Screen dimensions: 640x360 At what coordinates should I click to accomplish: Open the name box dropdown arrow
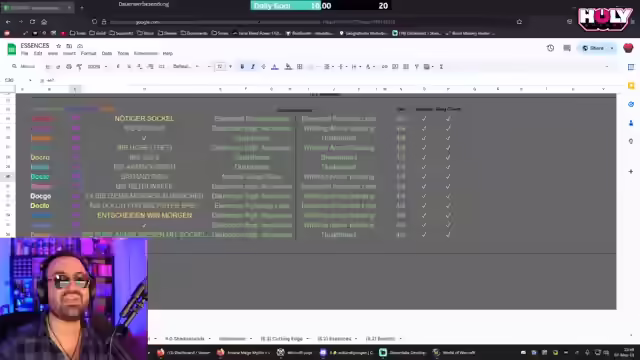coord(30,80)
